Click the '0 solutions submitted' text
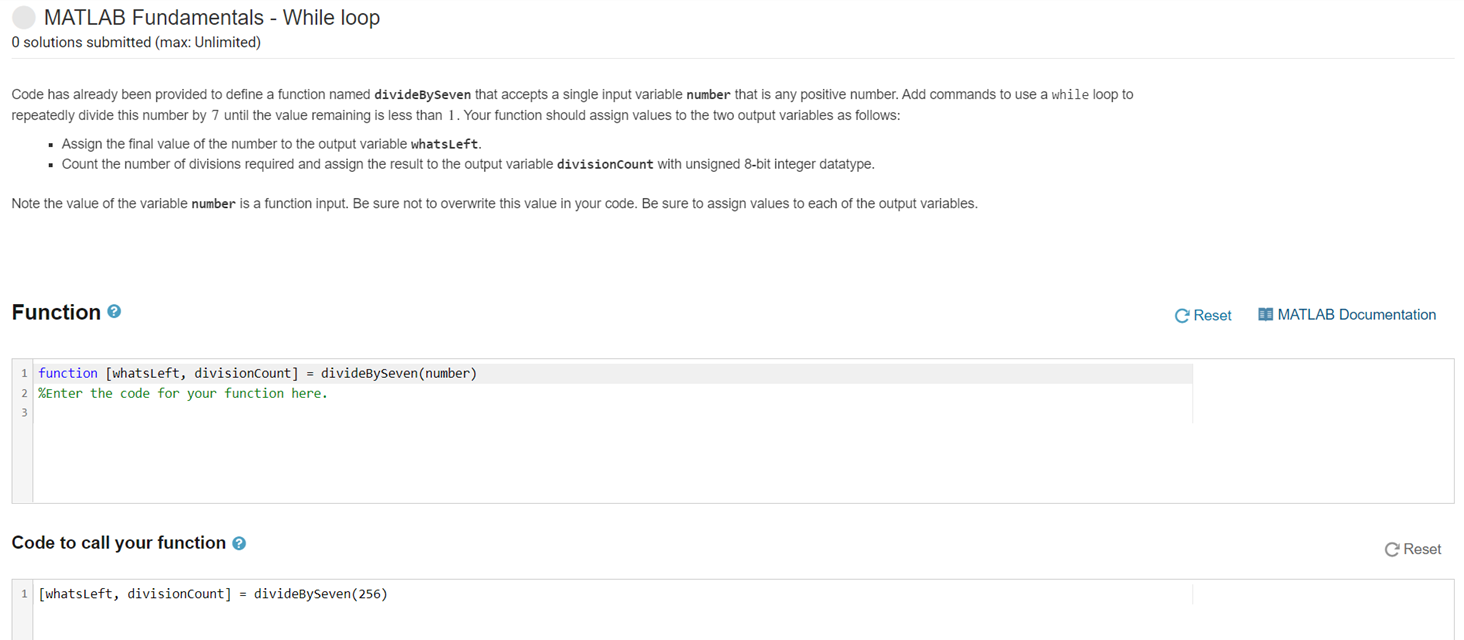1464x640 pixels. (136, 42)
